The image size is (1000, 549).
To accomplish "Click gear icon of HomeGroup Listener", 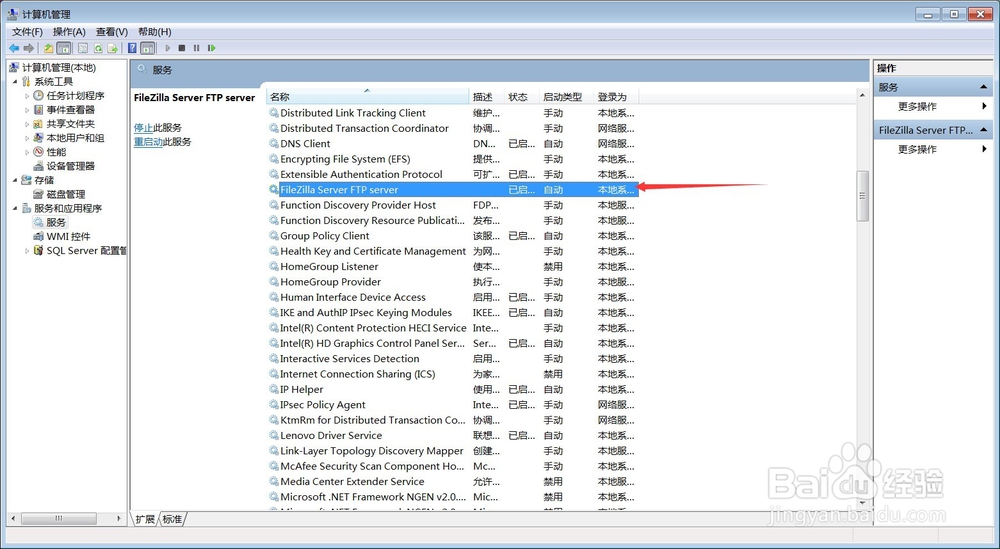I will pos(274,267).
